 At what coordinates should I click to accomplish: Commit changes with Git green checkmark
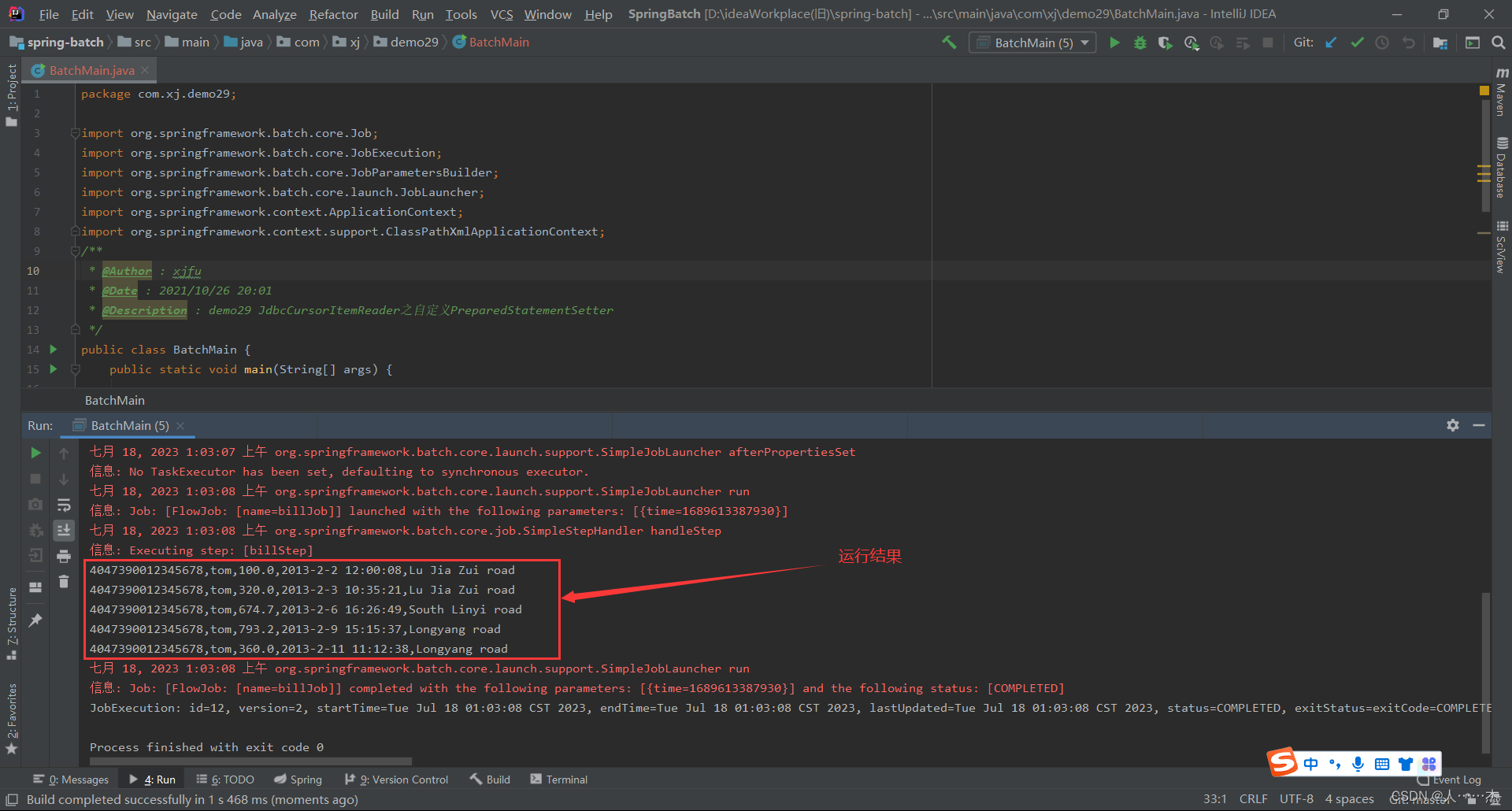(x=1357, y=43)
